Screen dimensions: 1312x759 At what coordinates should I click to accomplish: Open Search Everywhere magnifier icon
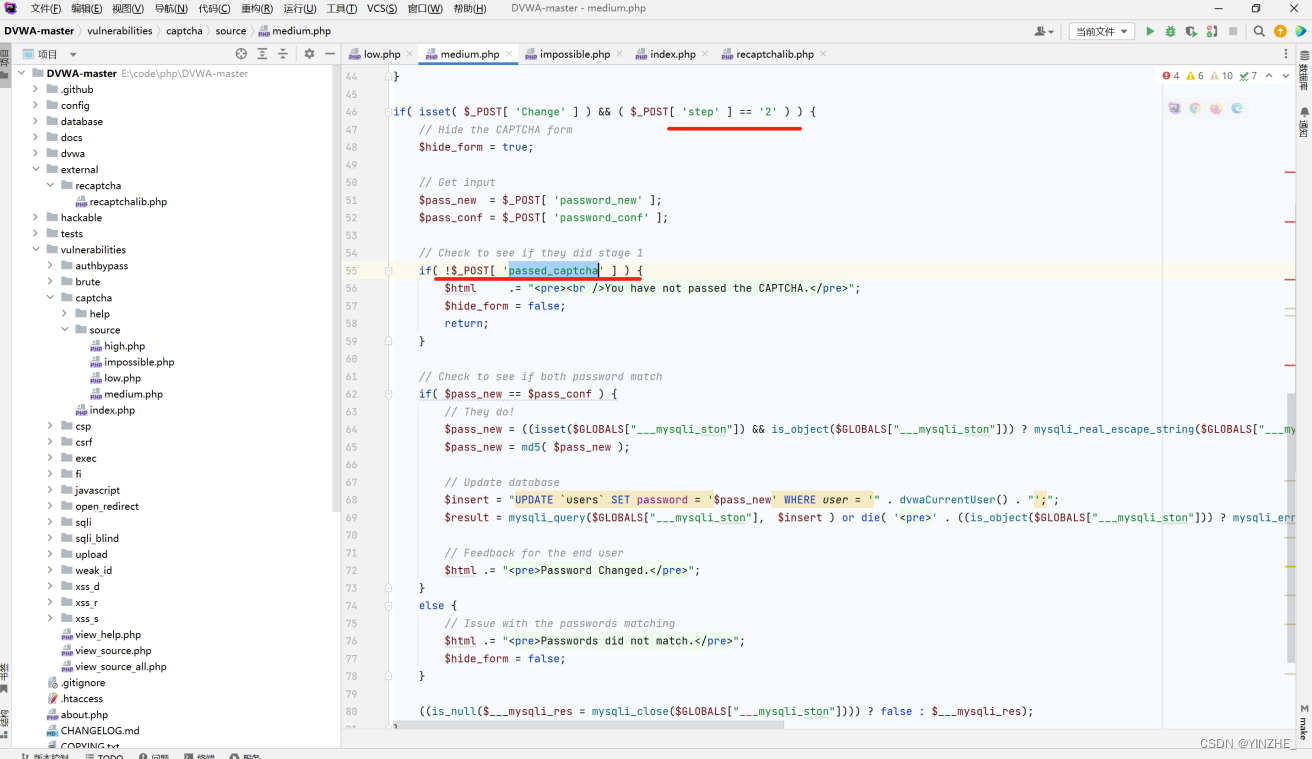[x=1260, y=32]
